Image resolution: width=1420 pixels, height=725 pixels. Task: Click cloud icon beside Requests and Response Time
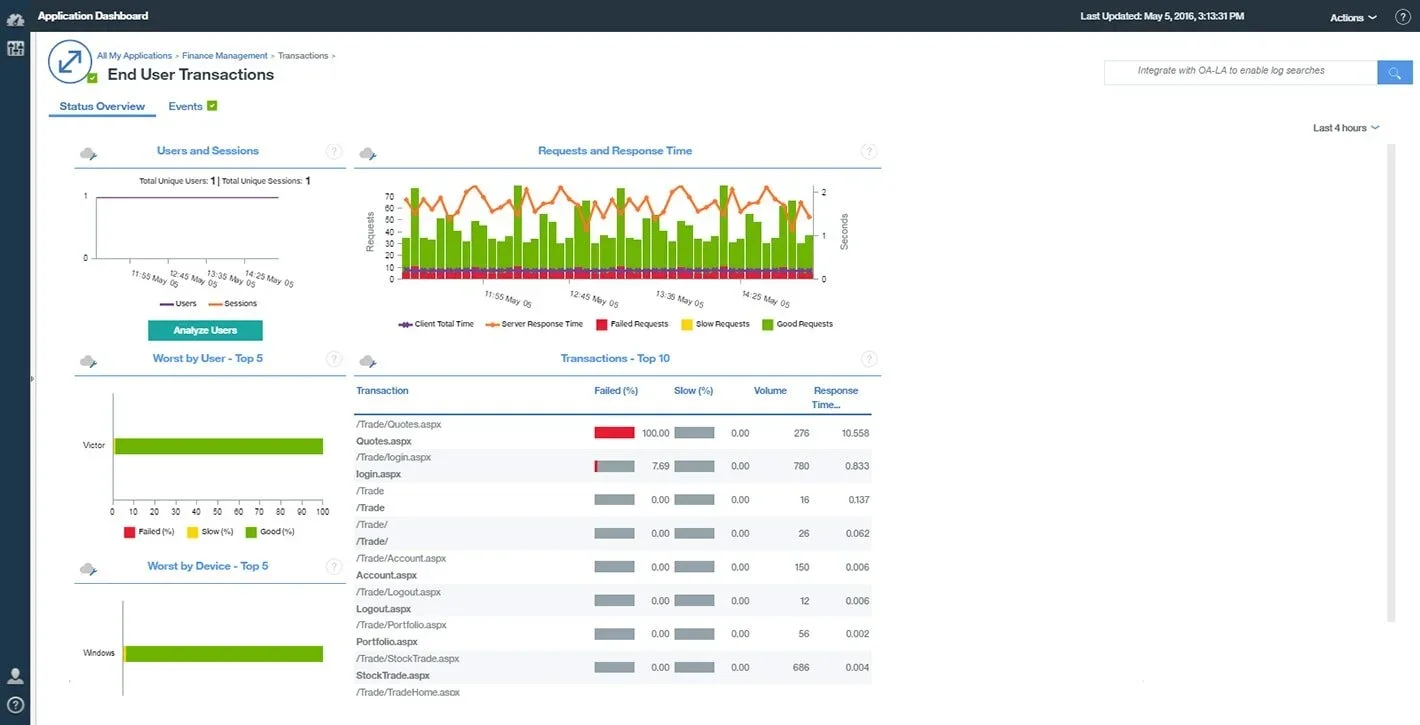[367, 153]
